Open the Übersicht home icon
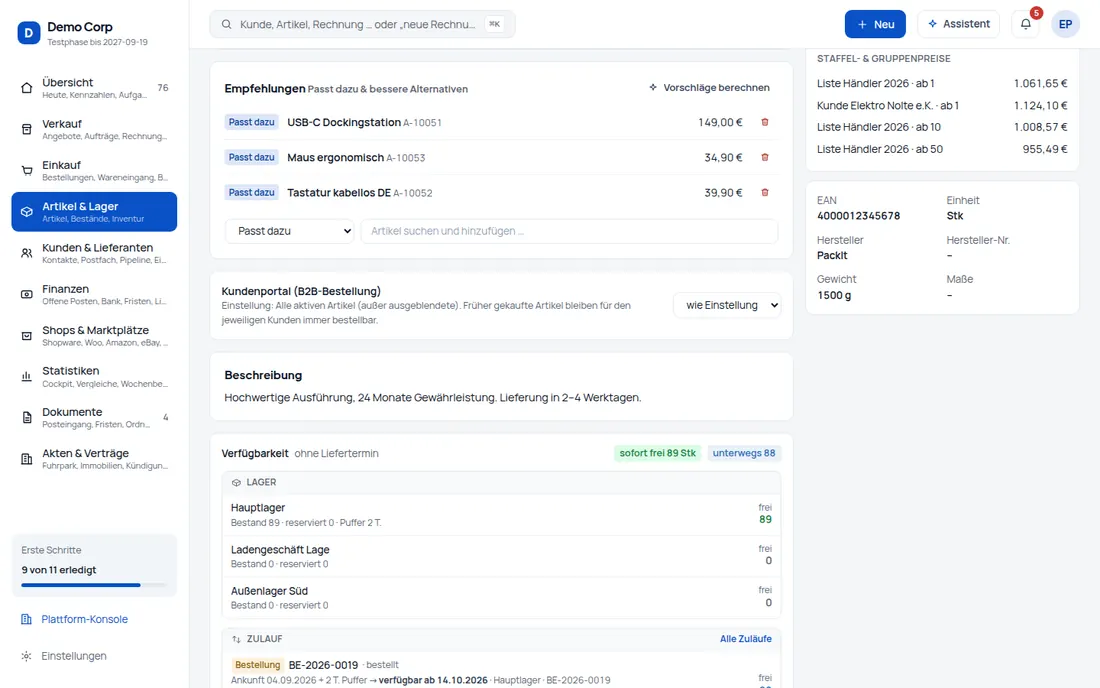This screenshot has width=1100, height=688. pyautogui.click(x=27, y=88)
